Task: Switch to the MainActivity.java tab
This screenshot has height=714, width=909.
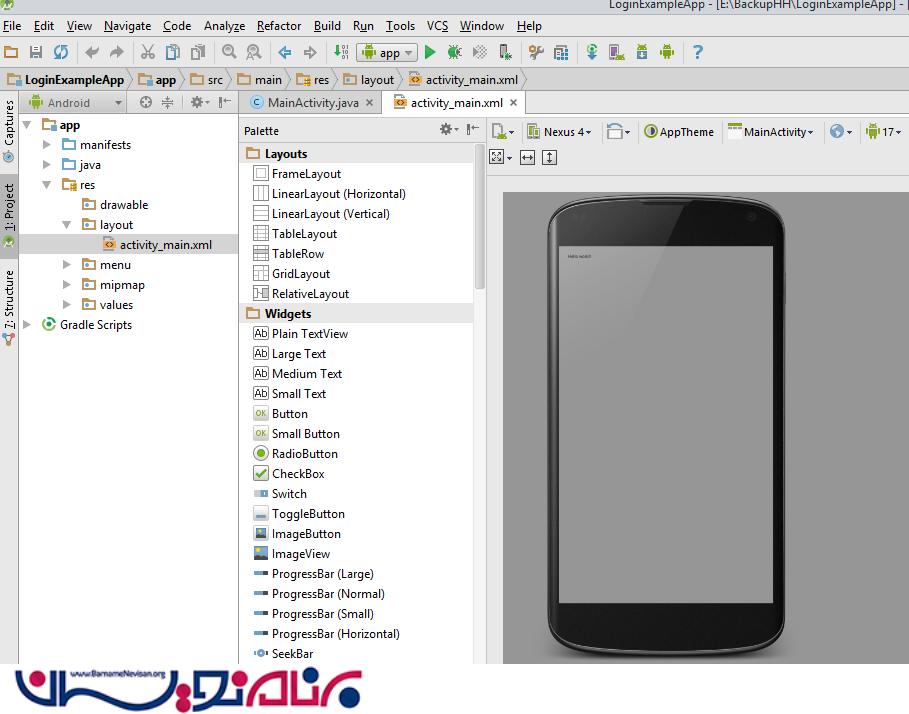Action: tap(312, 103)
